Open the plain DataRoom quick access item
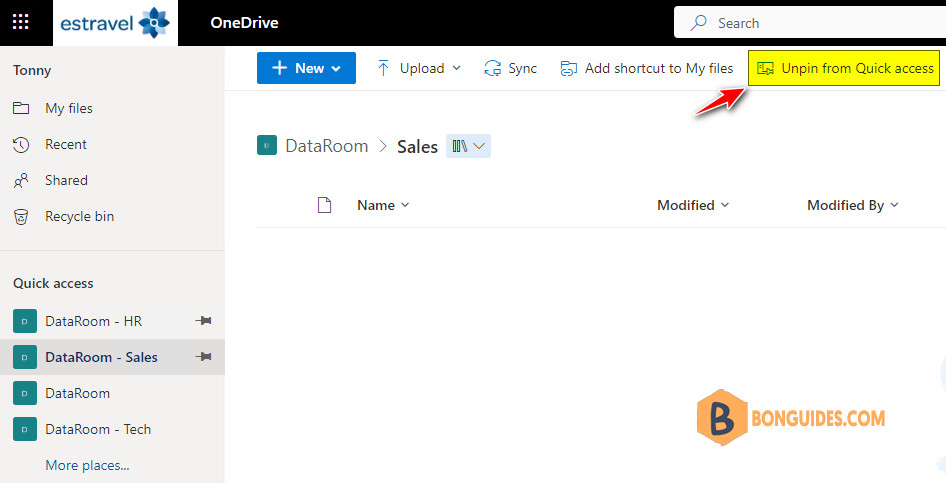 112,393
